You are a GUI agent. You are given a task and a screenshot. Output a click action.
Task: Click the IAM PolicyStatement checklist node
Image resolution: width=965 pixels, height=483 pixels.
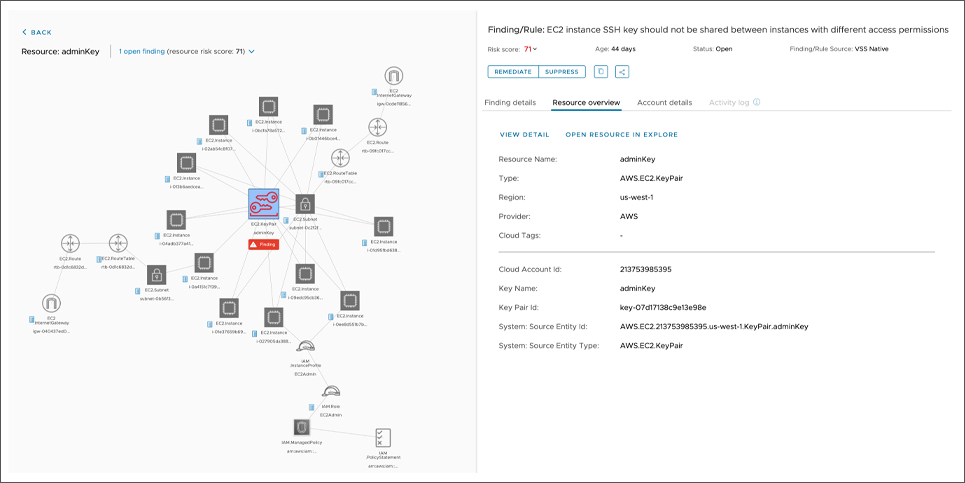coord(382,437)
